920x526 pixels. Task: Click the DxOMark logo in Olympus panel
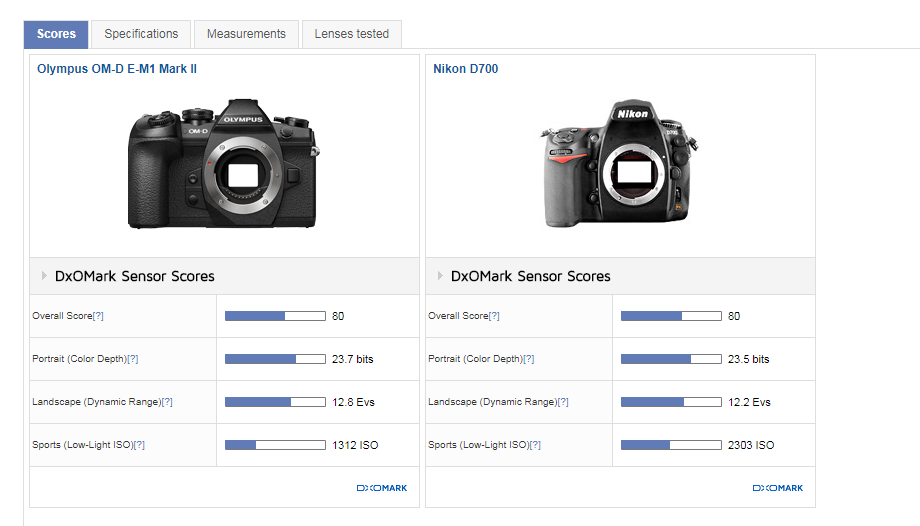[382, 488]
